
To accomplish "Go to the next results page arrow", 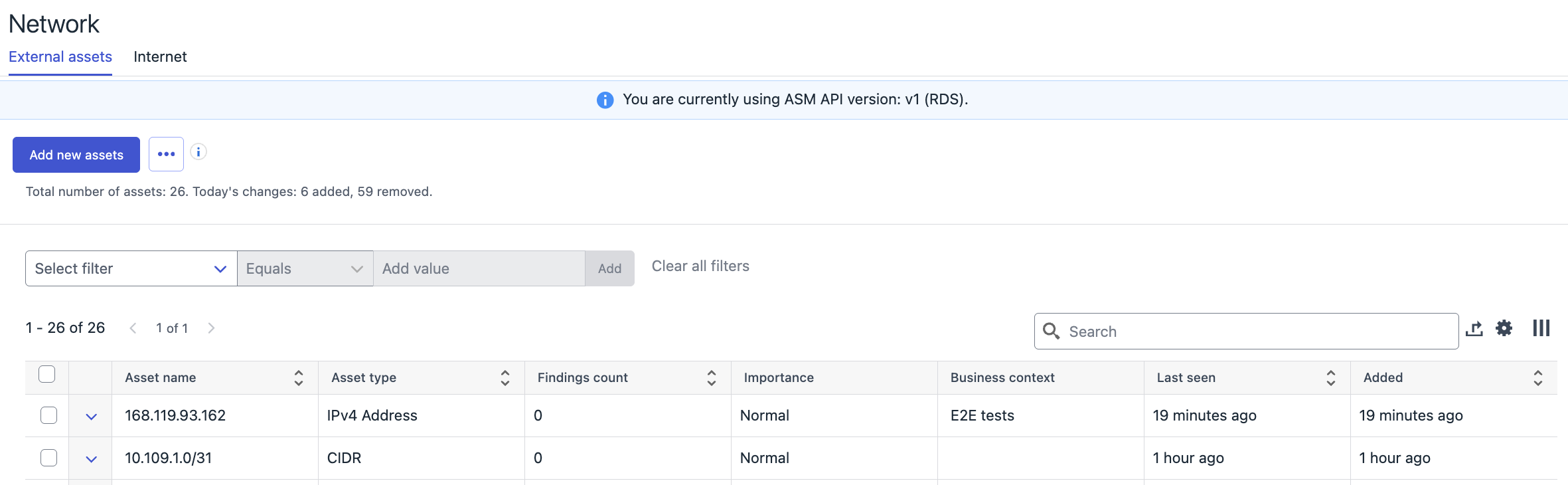I will (x=211, y=328).
